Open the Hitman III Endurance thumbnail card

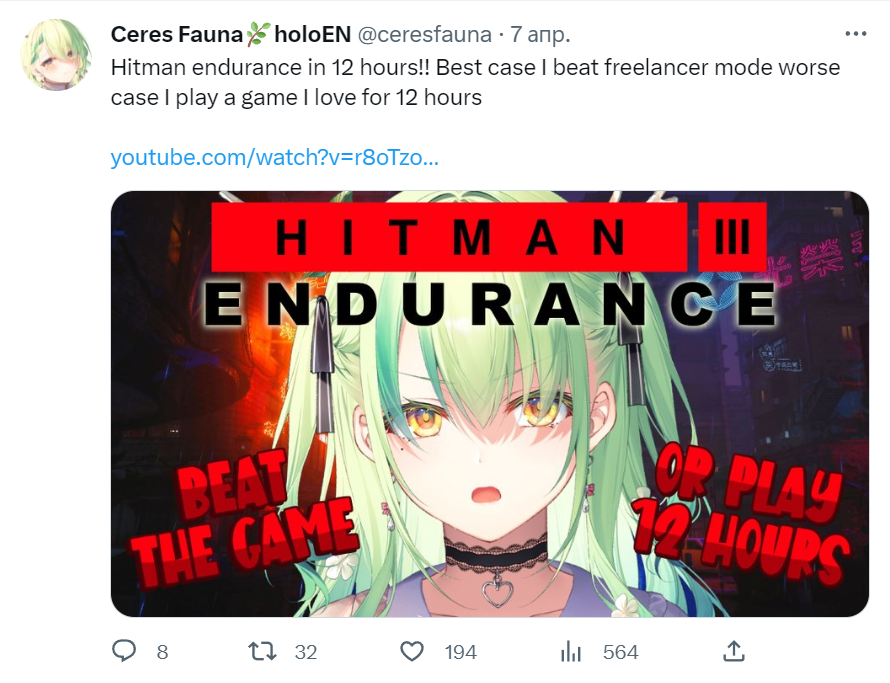coord(489,404)
